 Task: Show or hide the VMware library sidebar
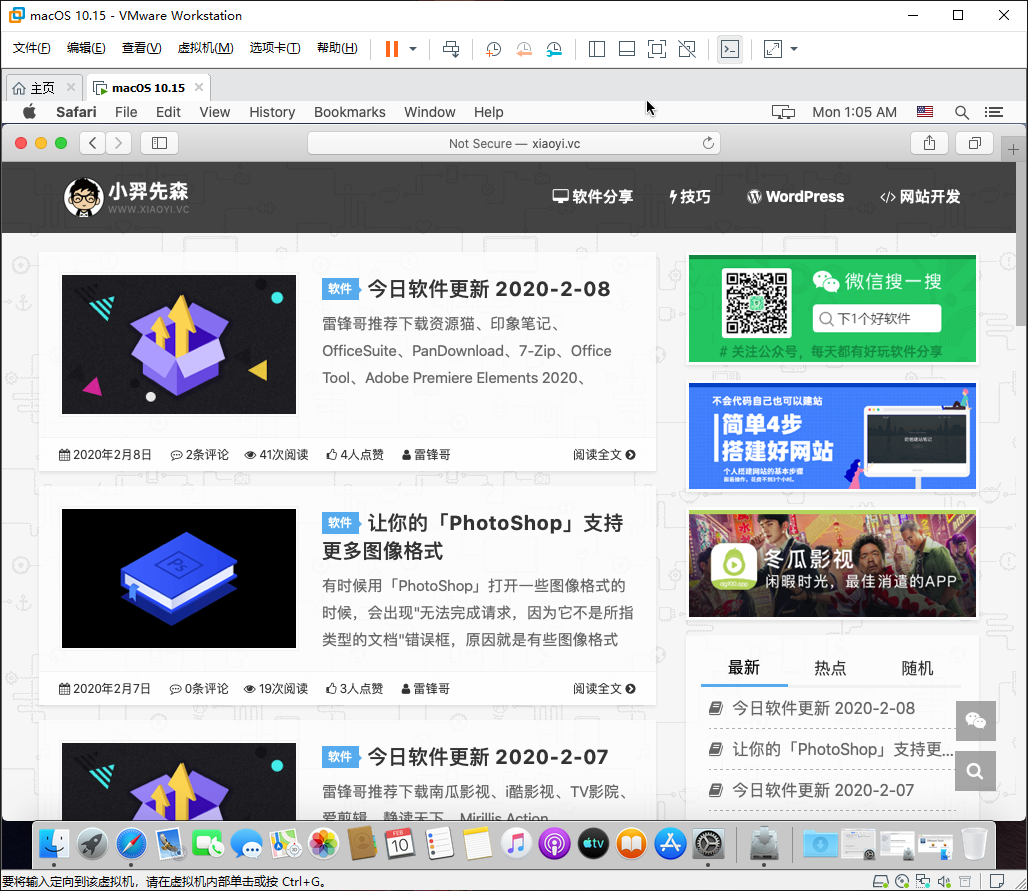pos(597,48)
